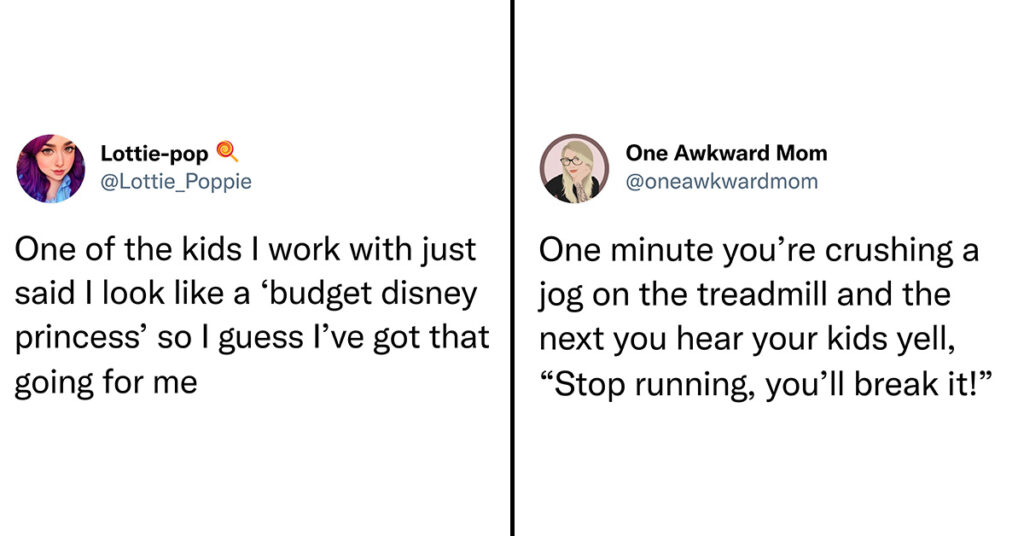Click the vertical black divider between the tweets
This screenshot has height=536, width=1024.
coord(512,268)
